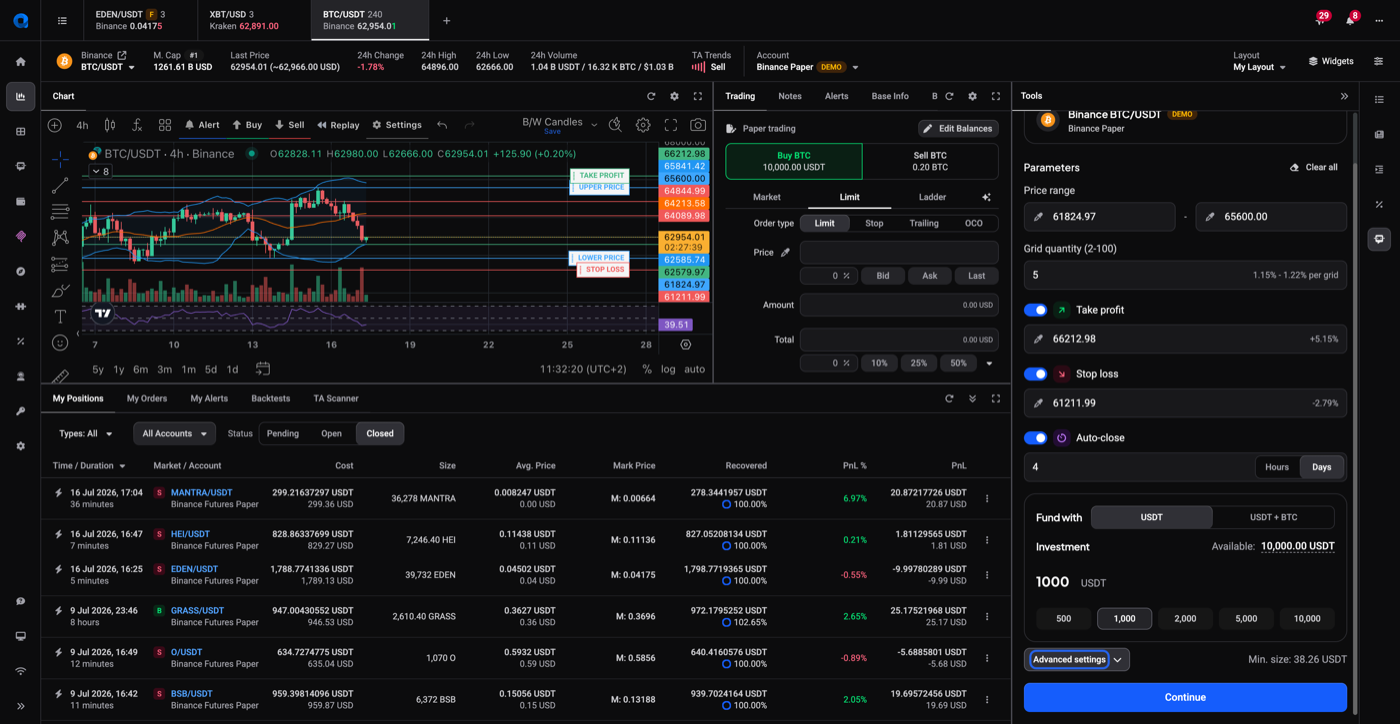Screen dimensions: 1400x724
Task: Pick lower price range from chart eyedropper
Action: point(1038,216)
